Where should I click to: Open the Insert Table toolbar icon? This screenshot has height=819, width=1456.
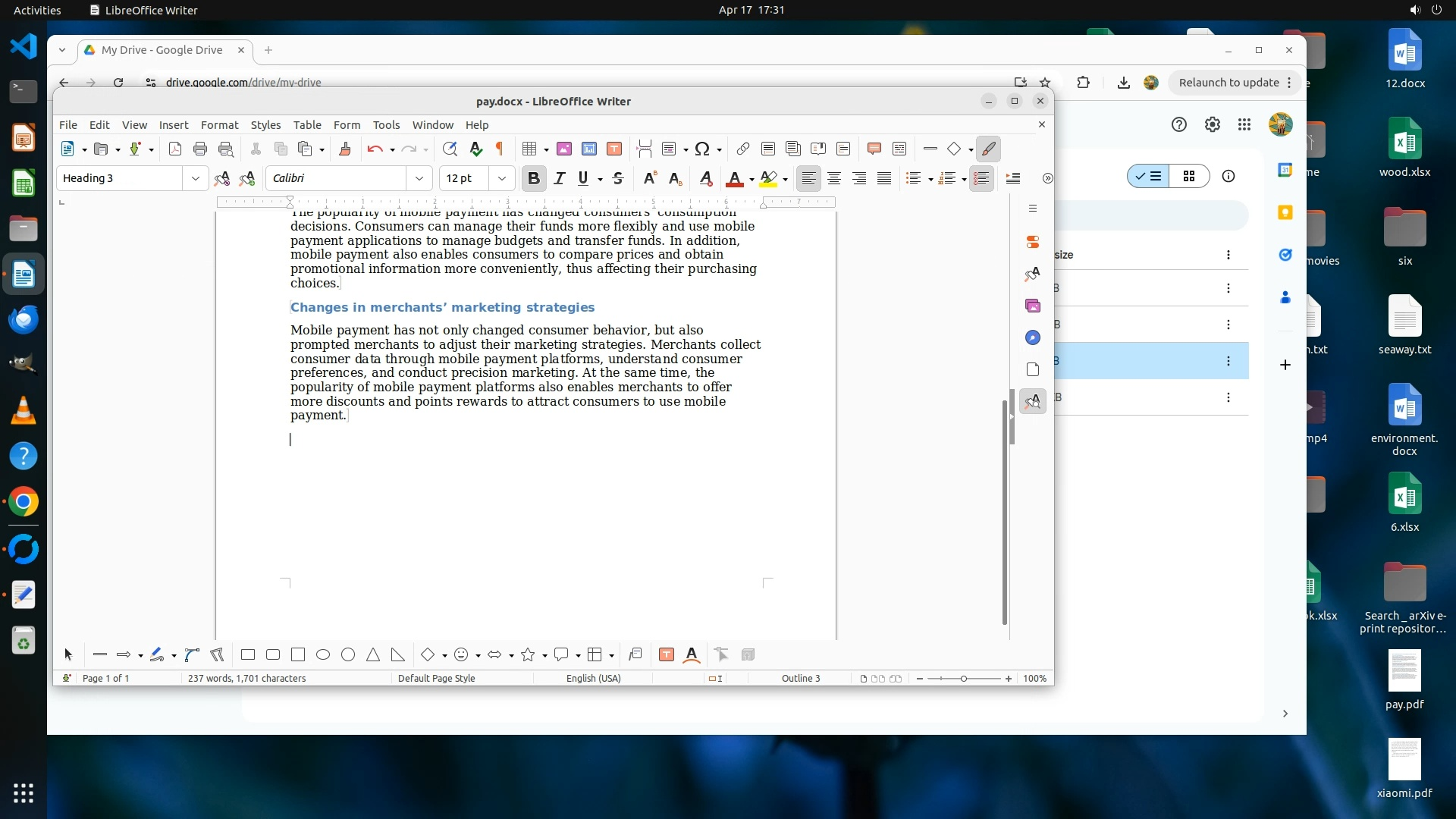pos(530,149)
